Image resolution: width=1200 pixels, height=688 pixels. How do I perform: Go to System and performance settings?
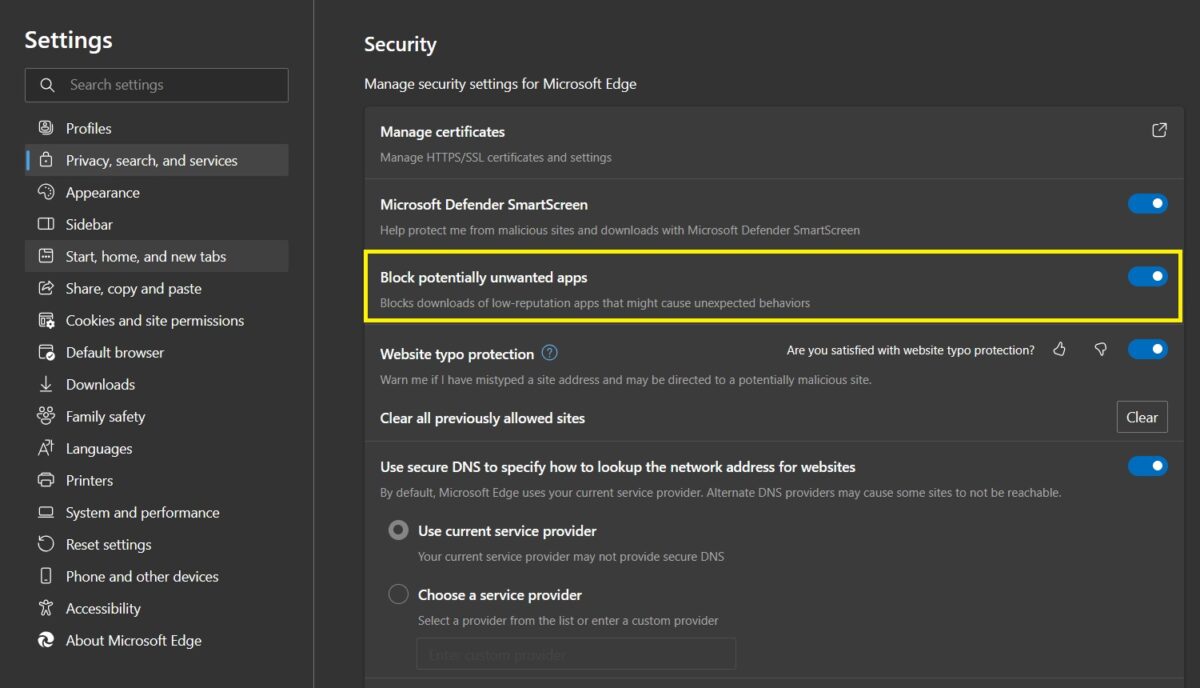pos(157,512)
